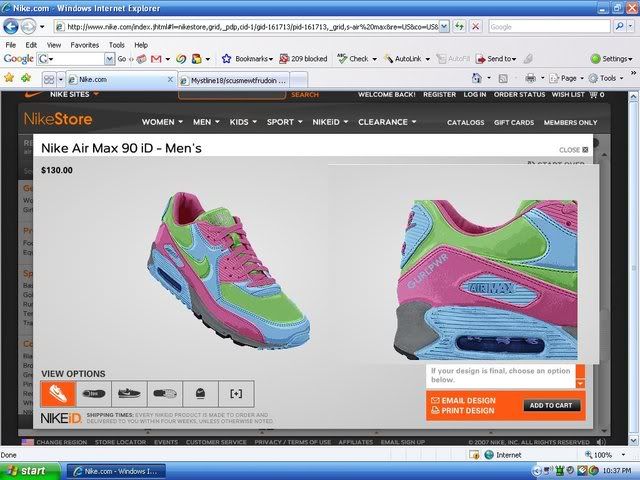The height and width of the screenshot is (480, 640).
Task: Click the RSS feeds icon
Action: (503, 78)
